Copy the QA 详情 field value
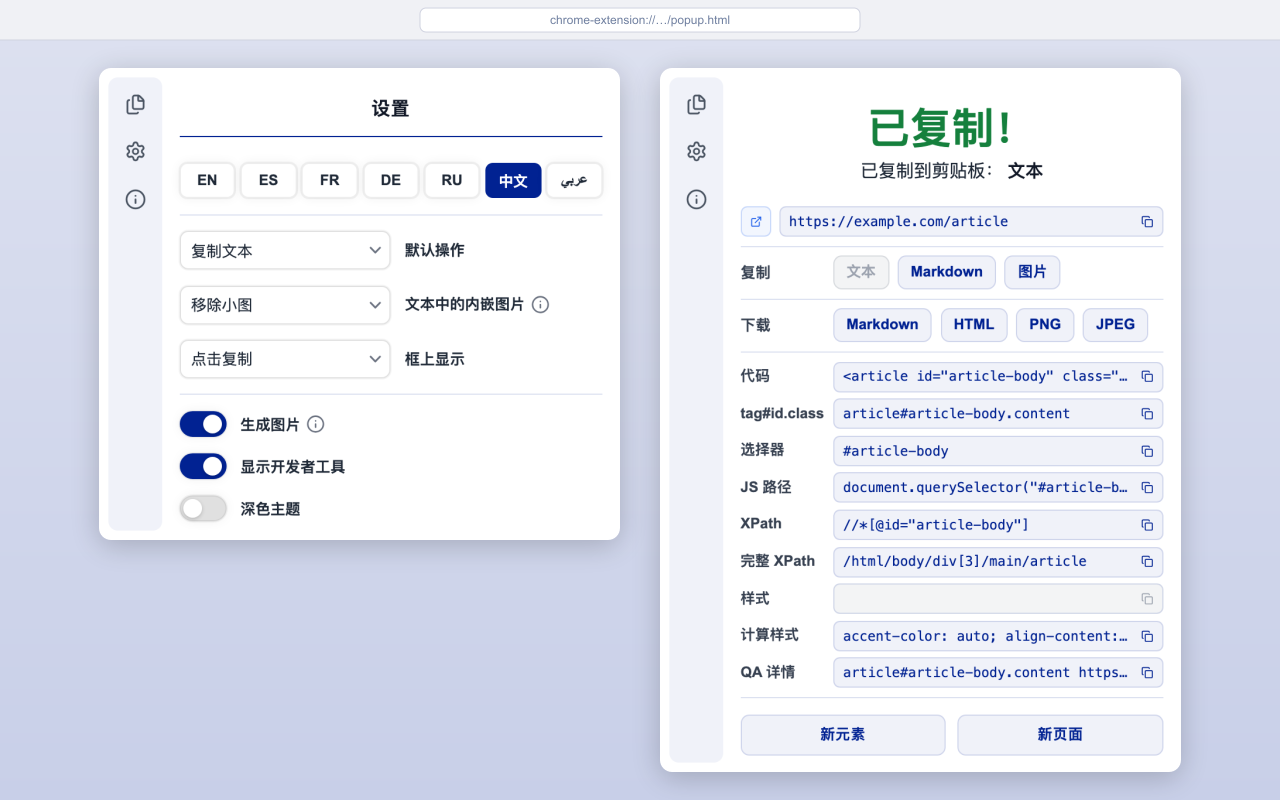The image size is (1280, 800). (1147, 673)
